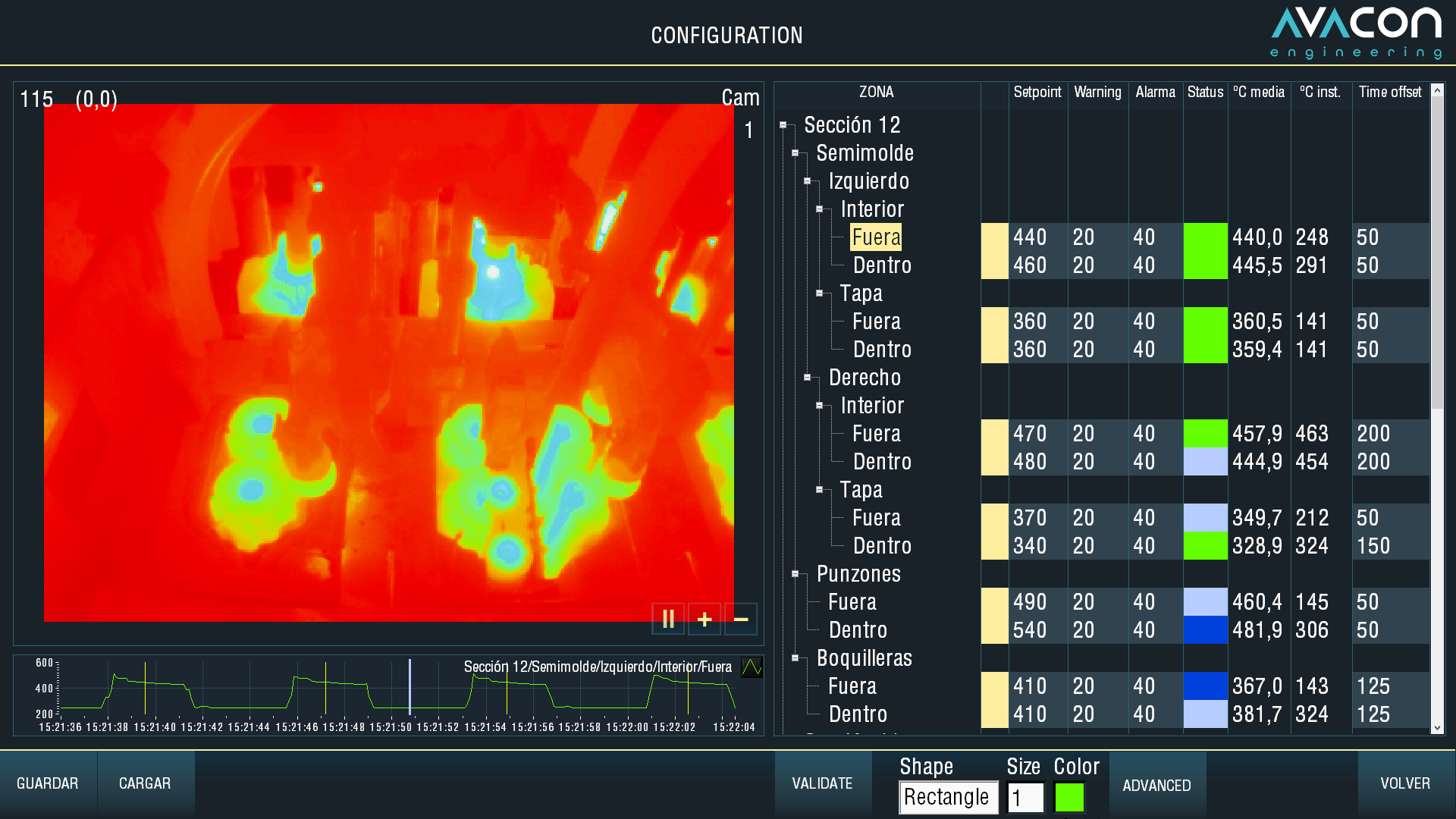Image resolution: width=1456 pixels, height=819 pixels.
Task: Pause the live thermal camera feed
Action: [668, 619]
